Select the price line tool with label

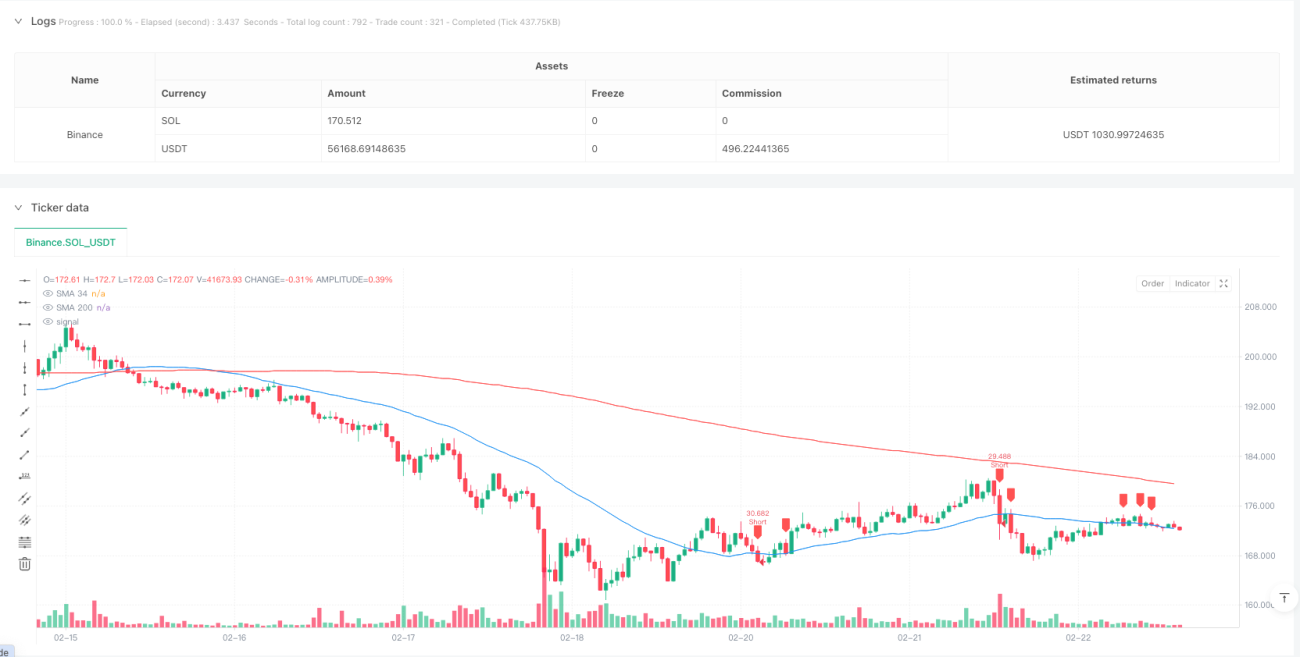[25, 476]
